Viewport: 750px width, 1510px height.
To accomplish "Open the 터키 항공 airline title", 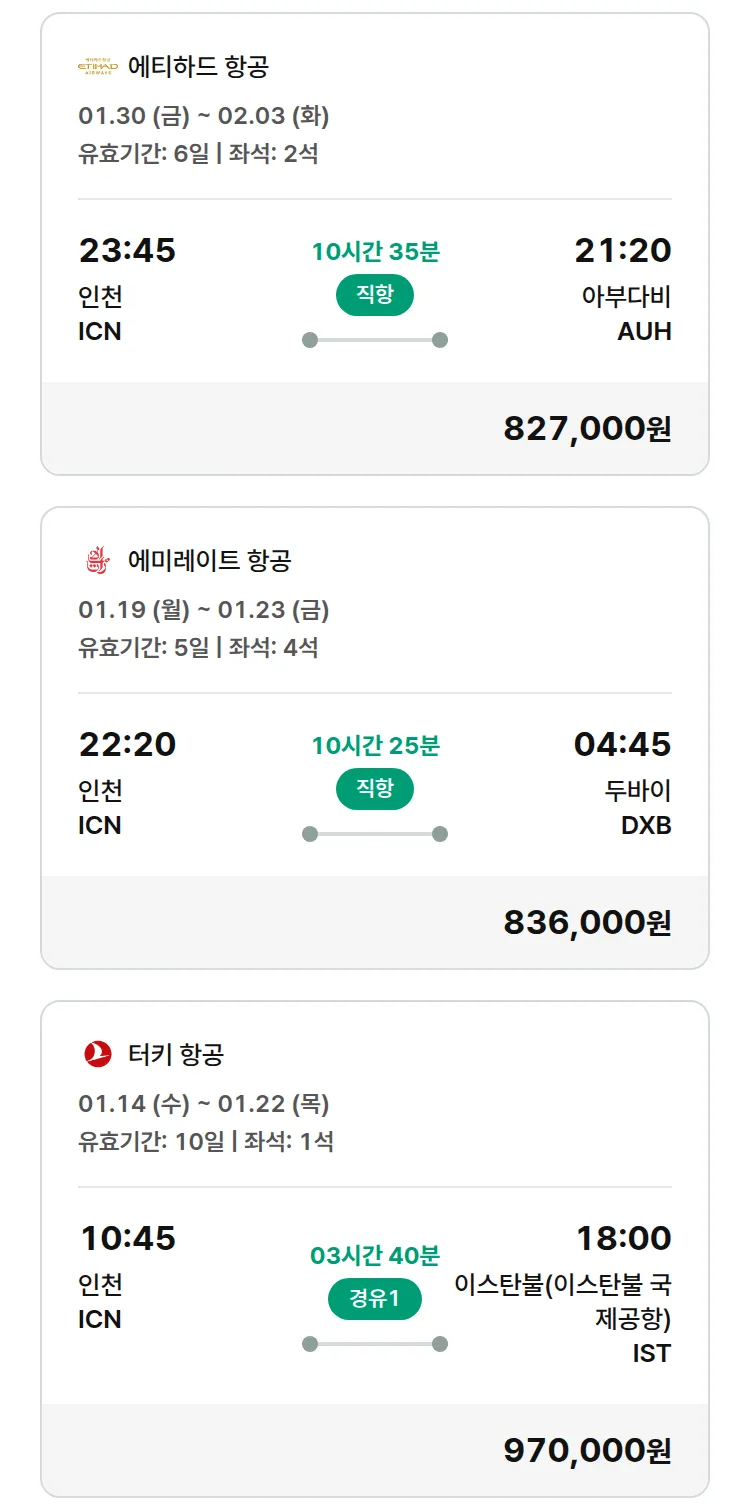I will coord(176,1054).
